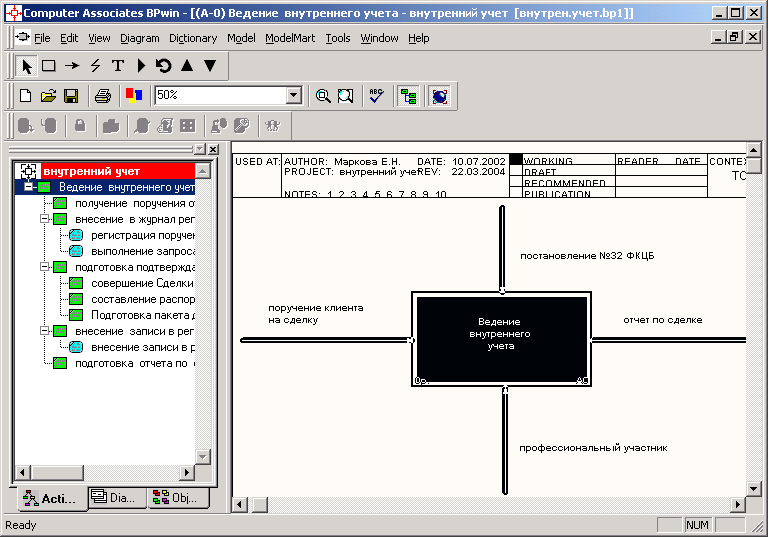Open the View menu
The height and width of the screenshot is (537, 768).
pyautogui.click(x=99, y=38)
